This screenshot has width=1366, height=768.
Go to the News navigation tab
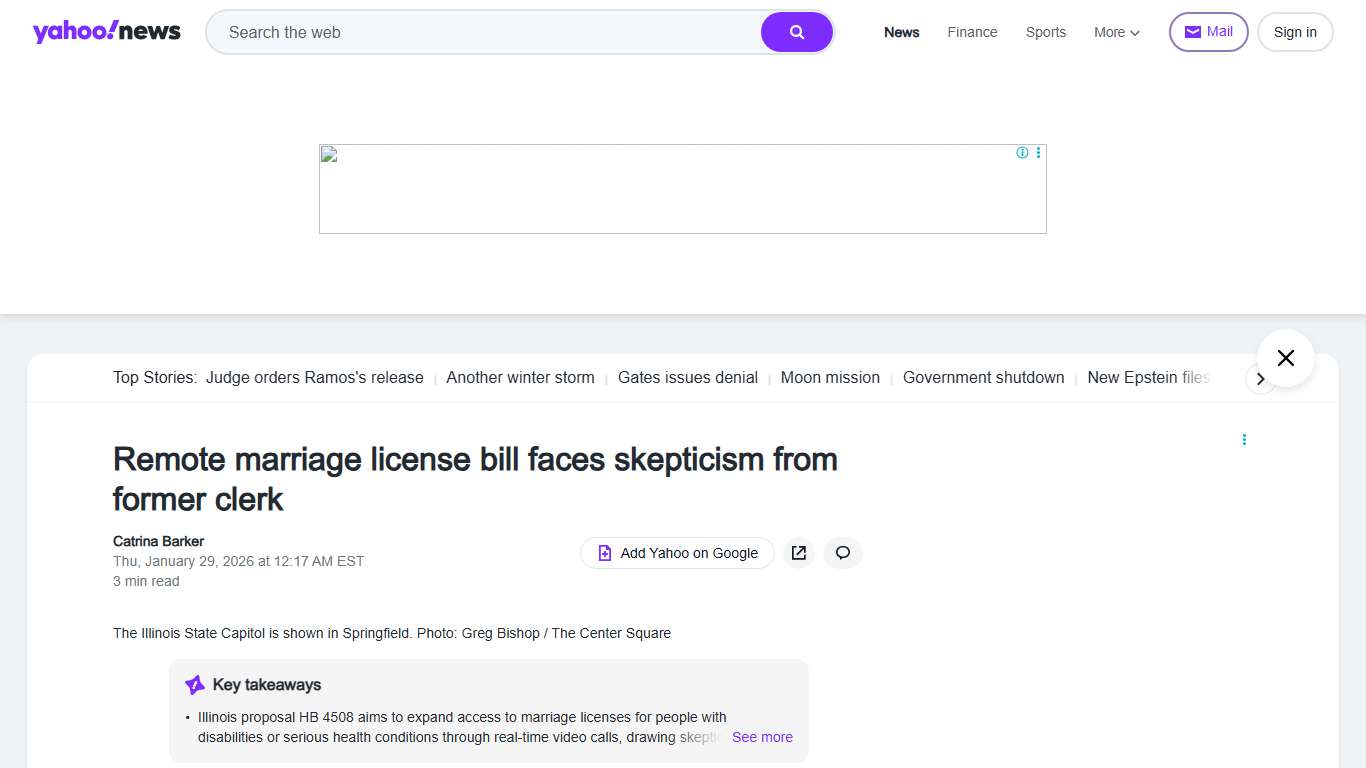[901, 32]
